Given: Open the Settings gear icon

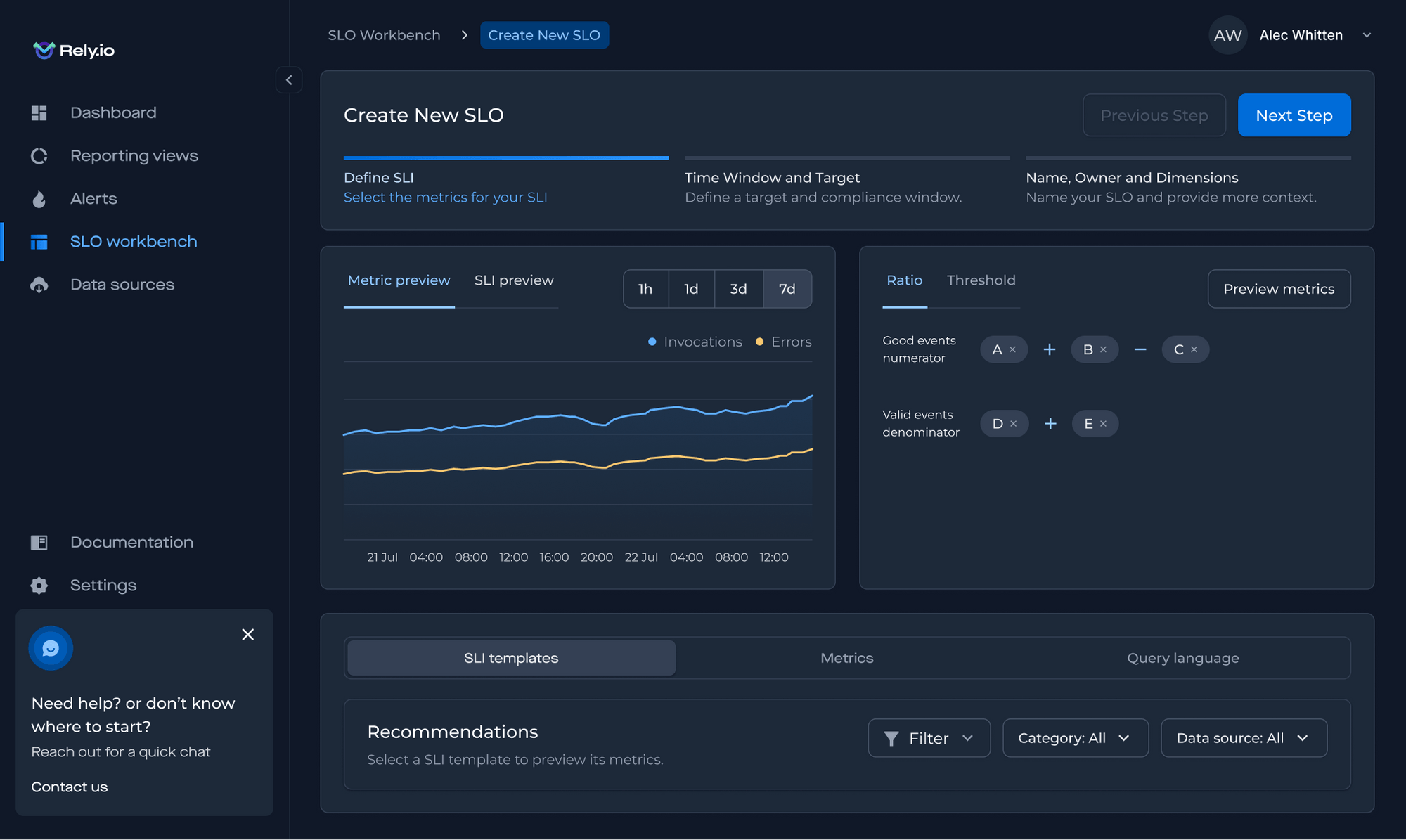Looking at the screenshot, I should tap(39, 585).
